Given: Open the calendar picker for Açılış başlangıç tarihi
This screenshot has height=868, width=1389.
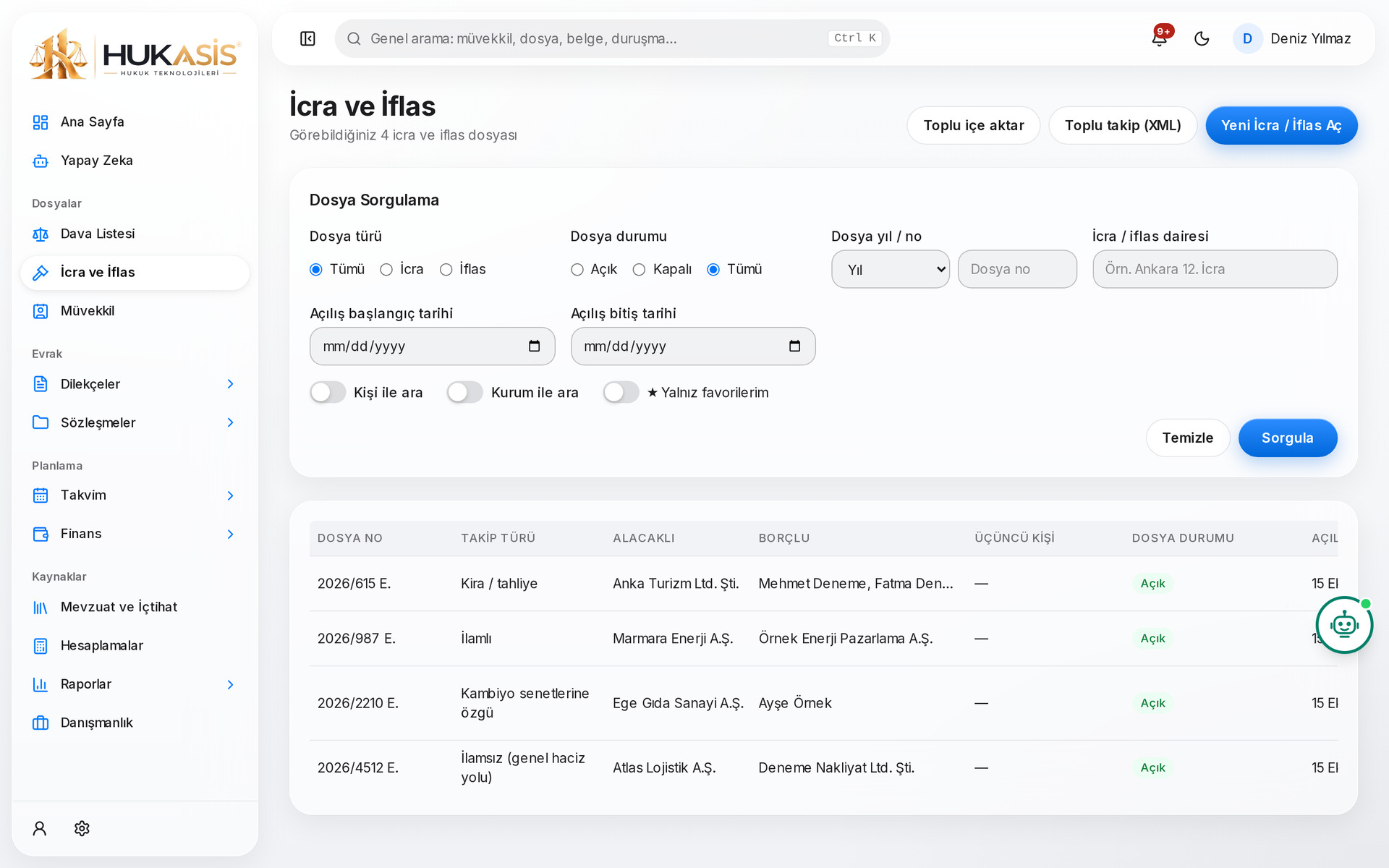Looking at the screenshot, I should click(x=534, y=346).
